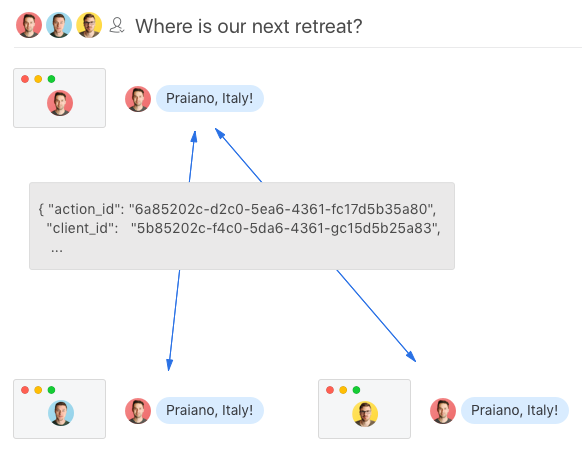This screenshot has width=582, height=451.
Task: Click the avatar beside the top message bubble
Action: coord(138,99)
